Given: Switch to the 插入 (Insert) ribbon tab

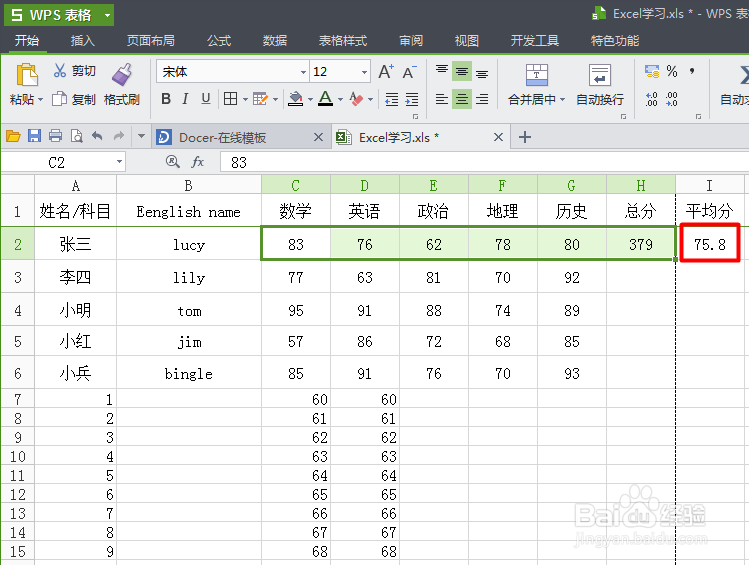Looking at the screenshot, I should pos(83,41).
